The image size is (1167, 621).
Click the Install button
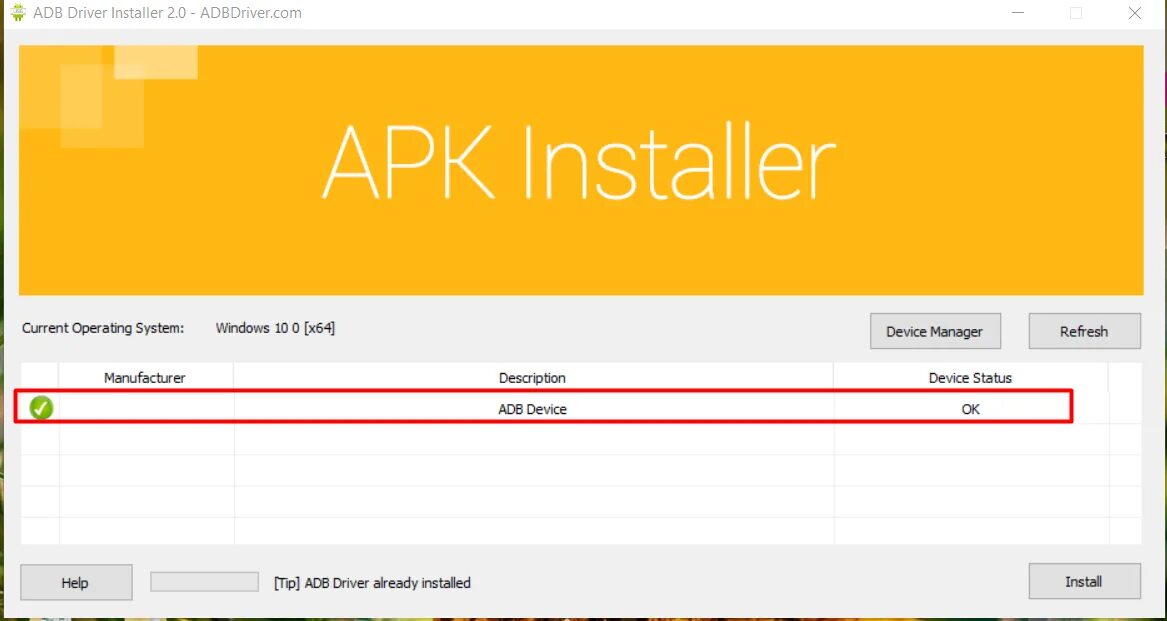tap(1084, 582)
